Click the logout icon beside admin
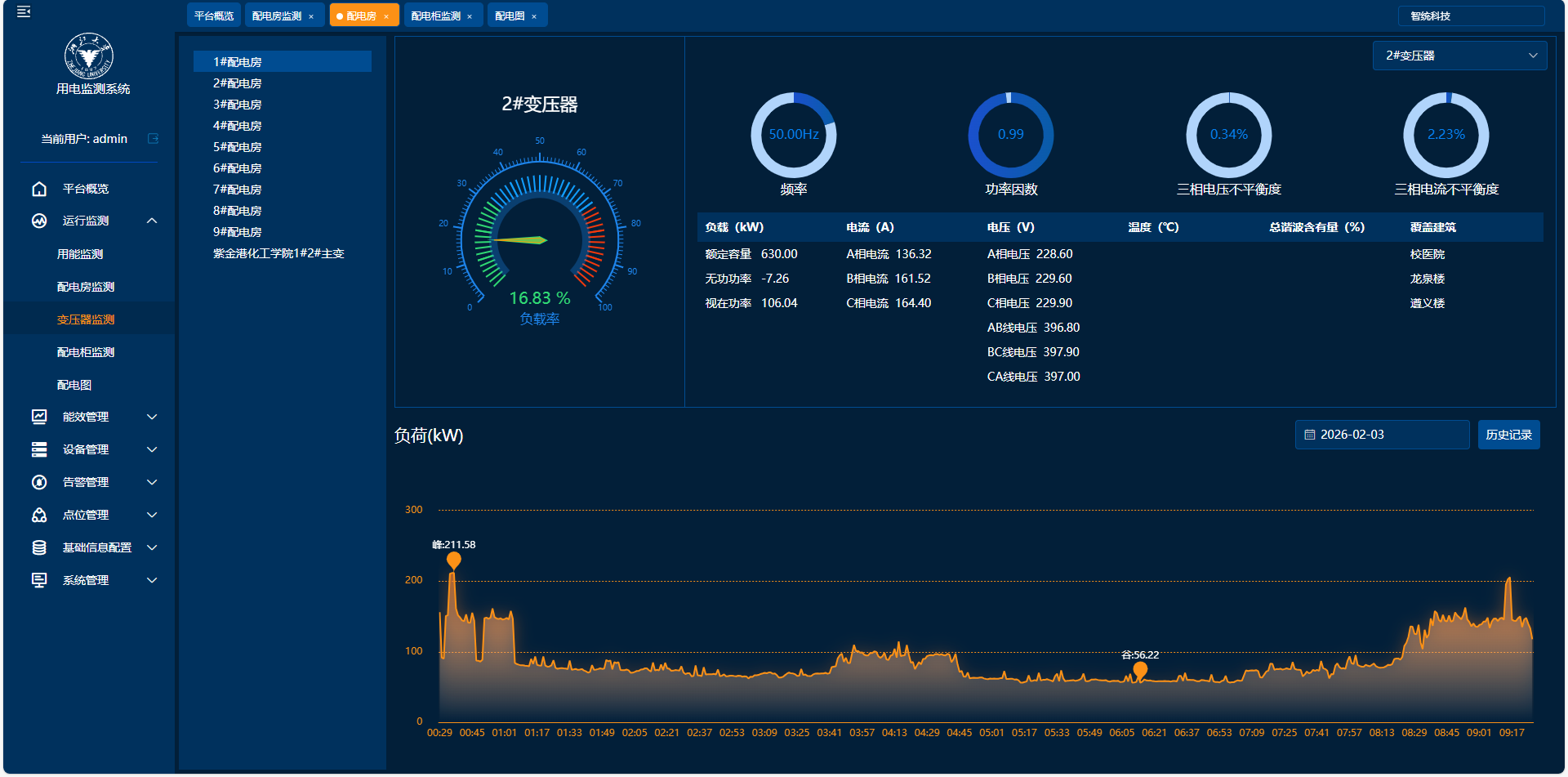 point(153,139)
